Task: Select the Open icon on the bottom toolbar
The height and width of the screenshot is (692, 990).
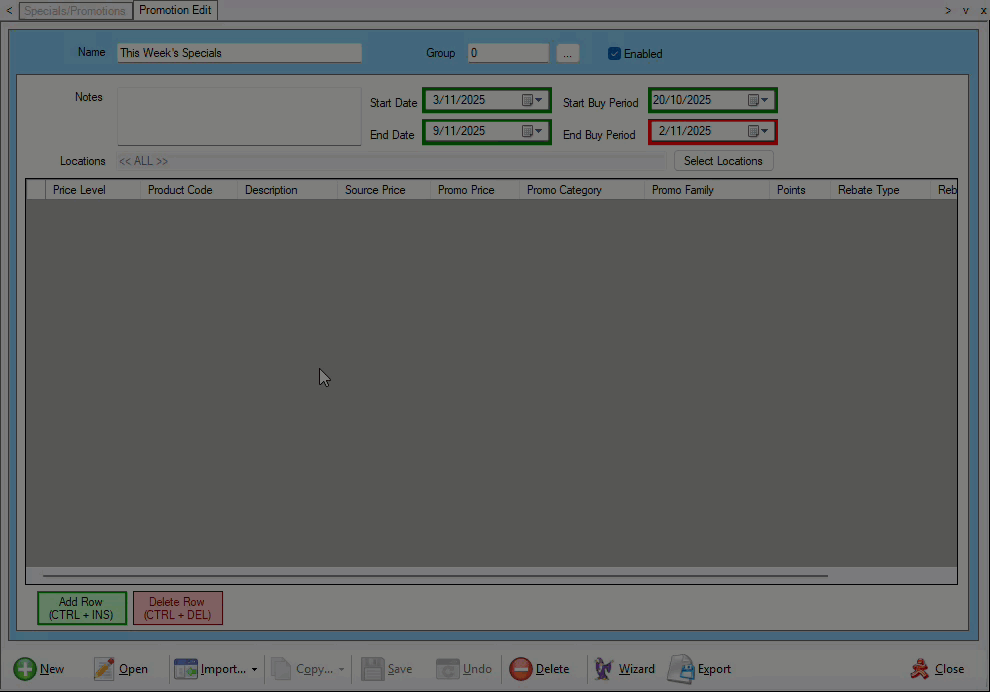Action: [104, 669]
